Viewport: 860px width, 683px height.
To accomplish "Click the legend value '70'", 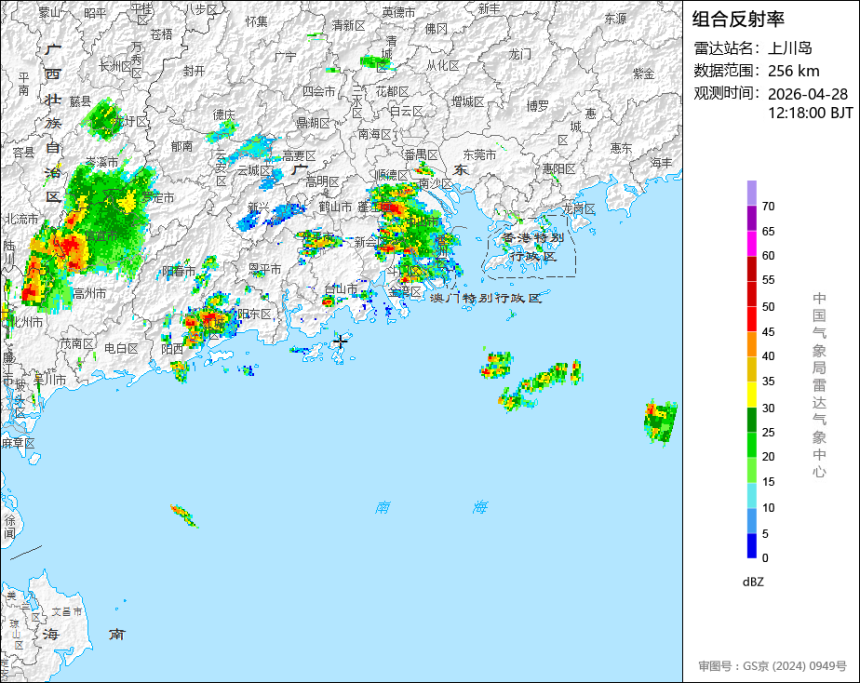I will point(768,206).
